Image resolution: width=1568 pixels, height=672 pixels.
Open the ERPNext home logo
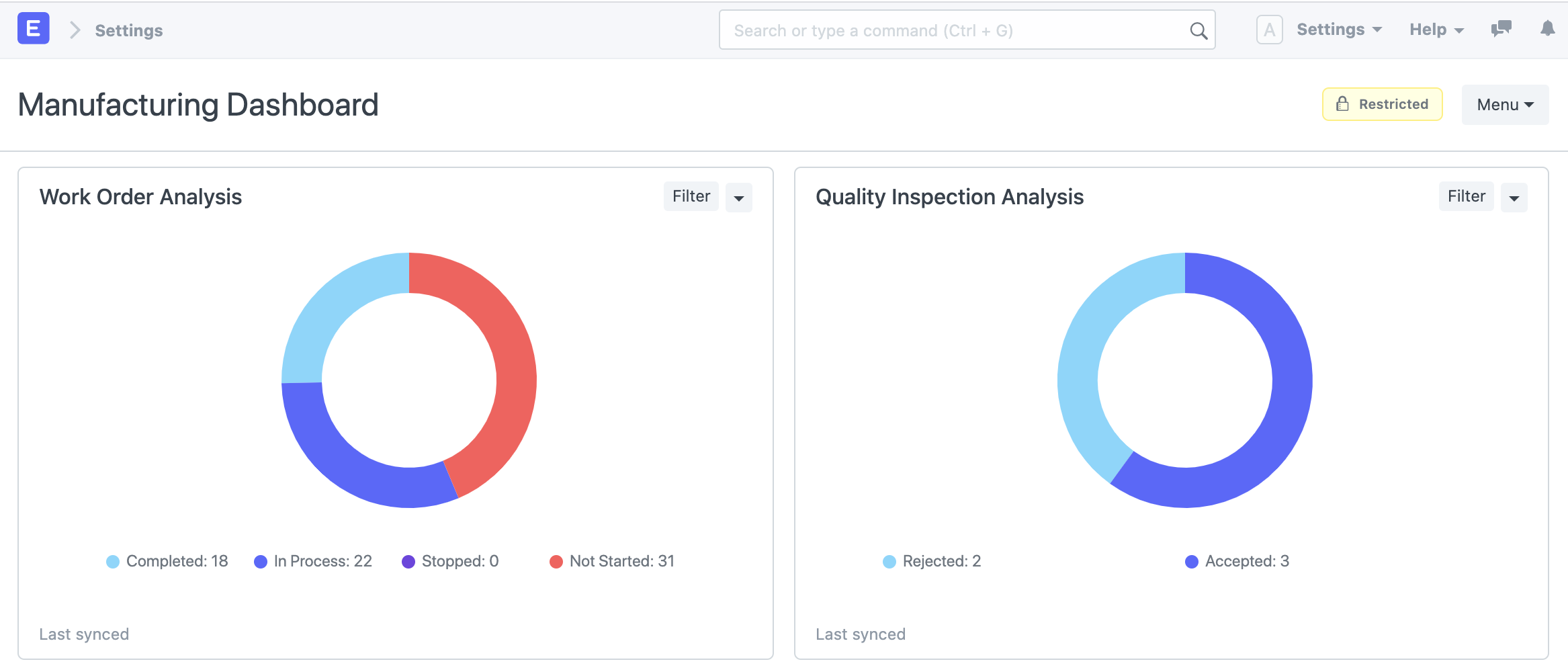34,29
